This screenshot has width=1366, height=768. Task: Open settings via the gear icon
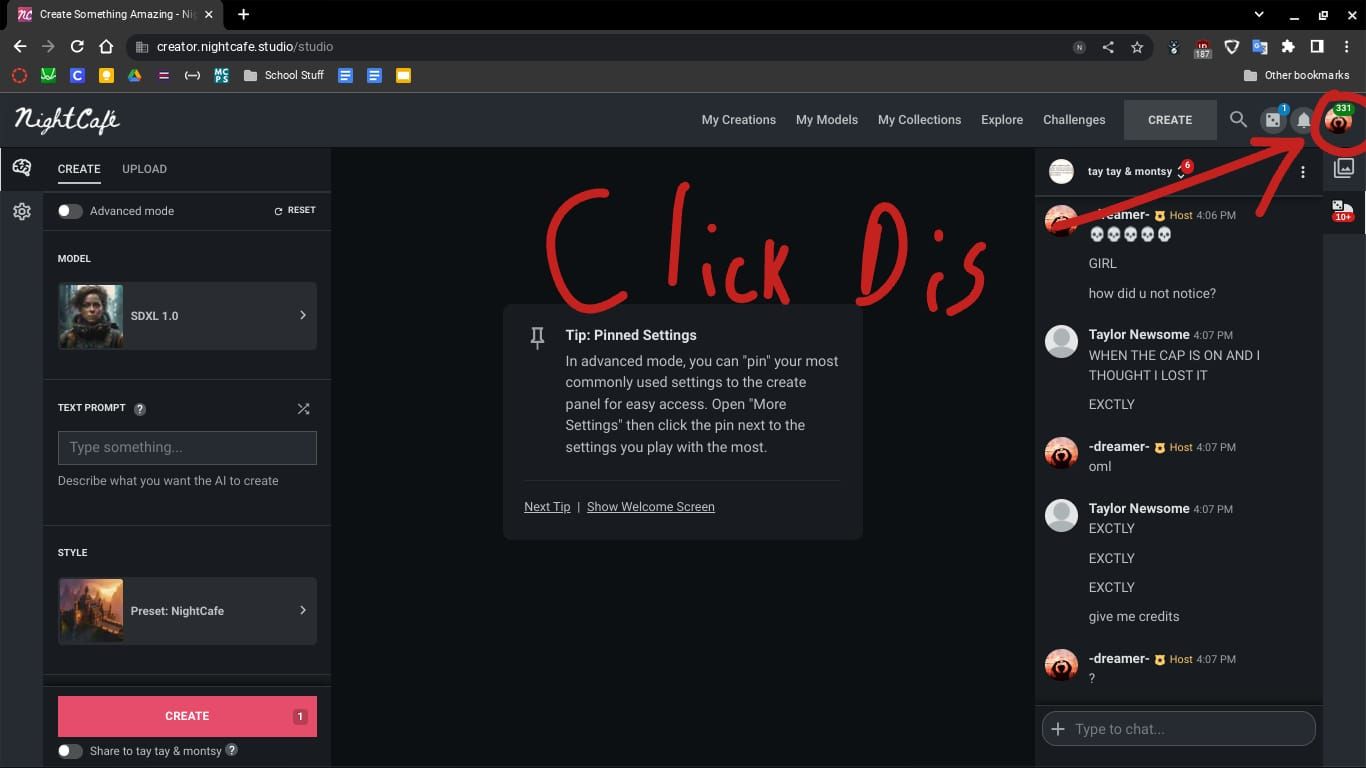pos(21,210)
